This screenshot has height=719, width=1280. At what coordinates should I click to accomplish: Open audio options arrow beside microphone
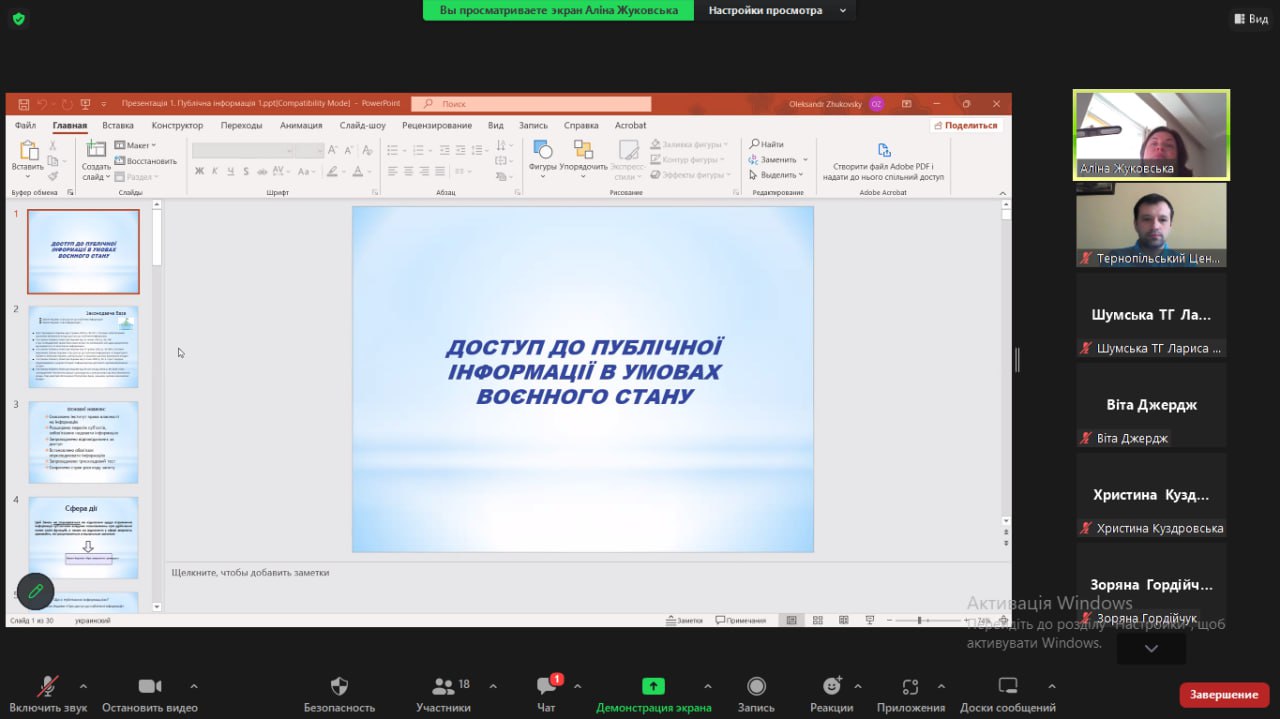point(83,686)
